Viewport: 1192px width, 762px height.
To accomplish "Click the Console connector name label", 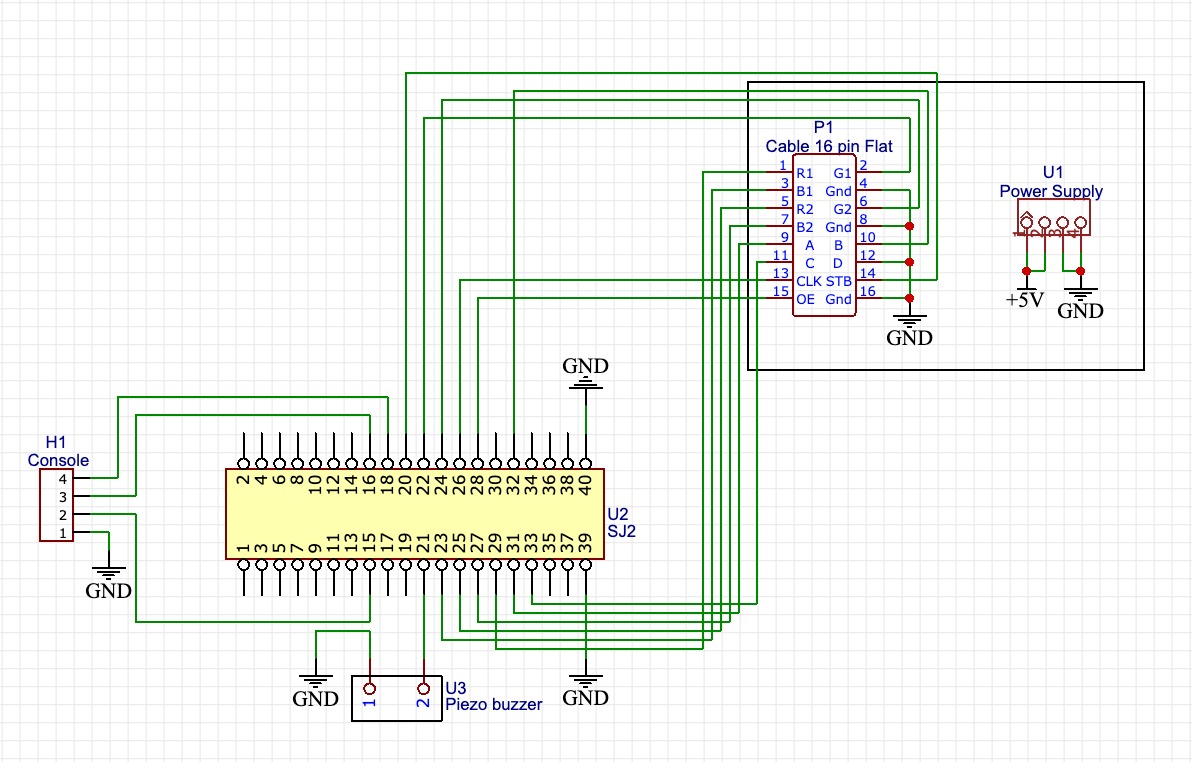I will 59,460.
